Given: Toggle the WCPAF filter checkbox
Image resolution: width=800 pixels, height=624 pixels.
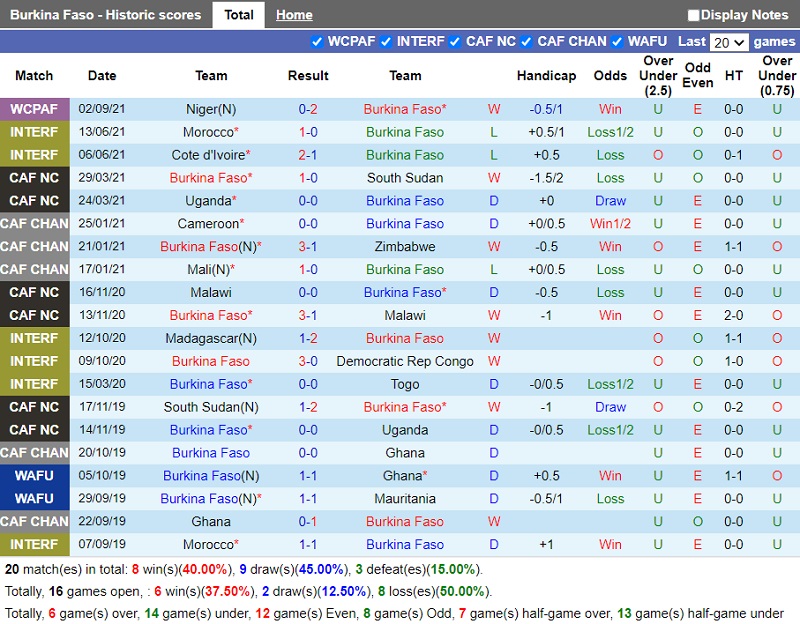Looking at the screenshot, I should pyautogui.click(x=317, y=42).
